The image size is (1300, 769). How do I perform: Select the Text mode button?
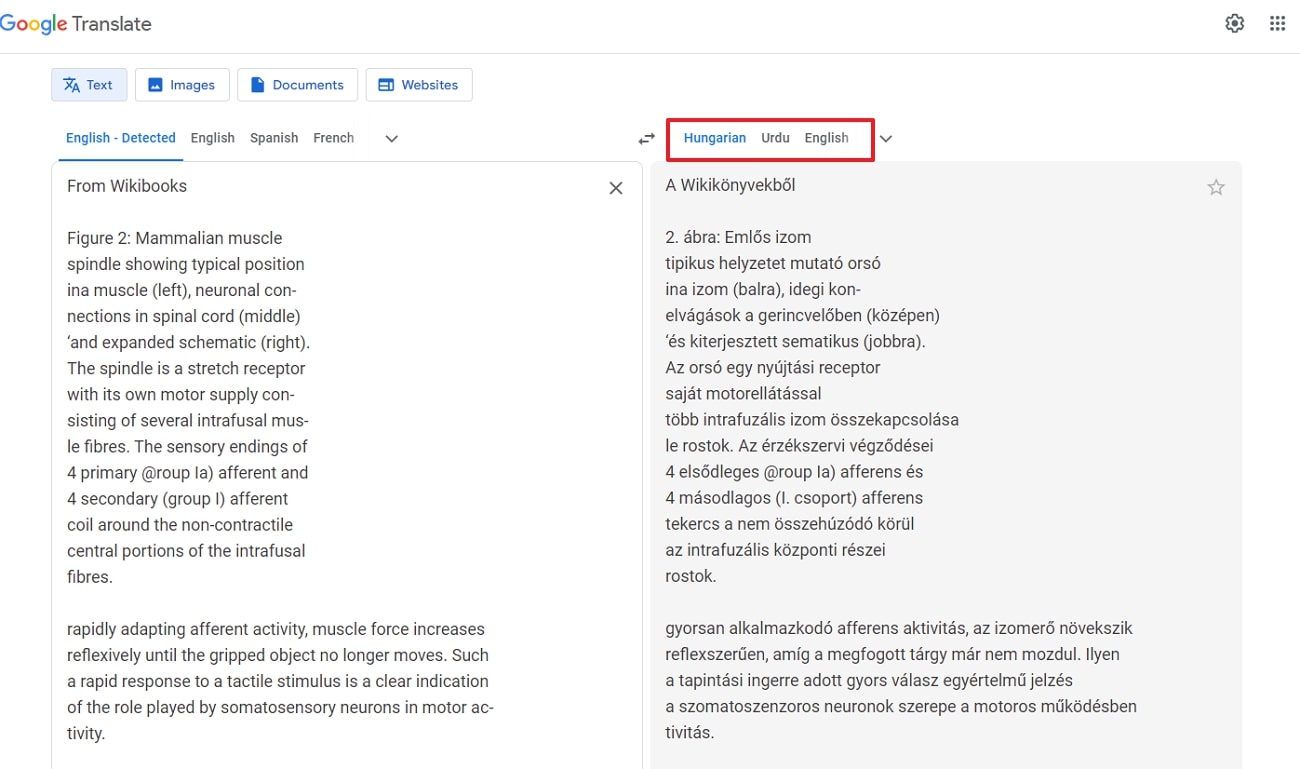point(89,85)
